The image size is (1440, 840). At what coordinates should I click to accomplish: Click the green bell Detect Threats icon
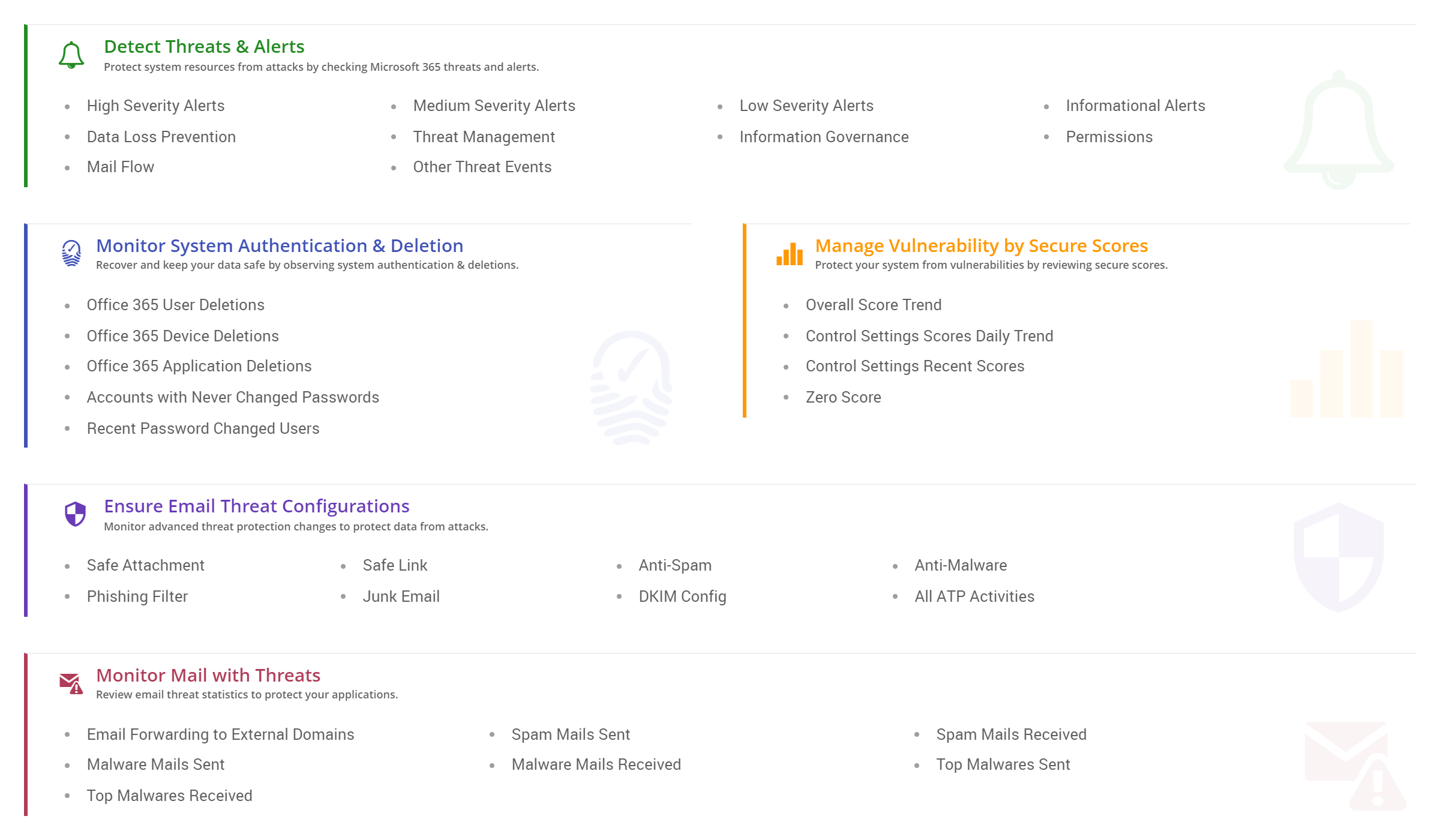point(71,55)
